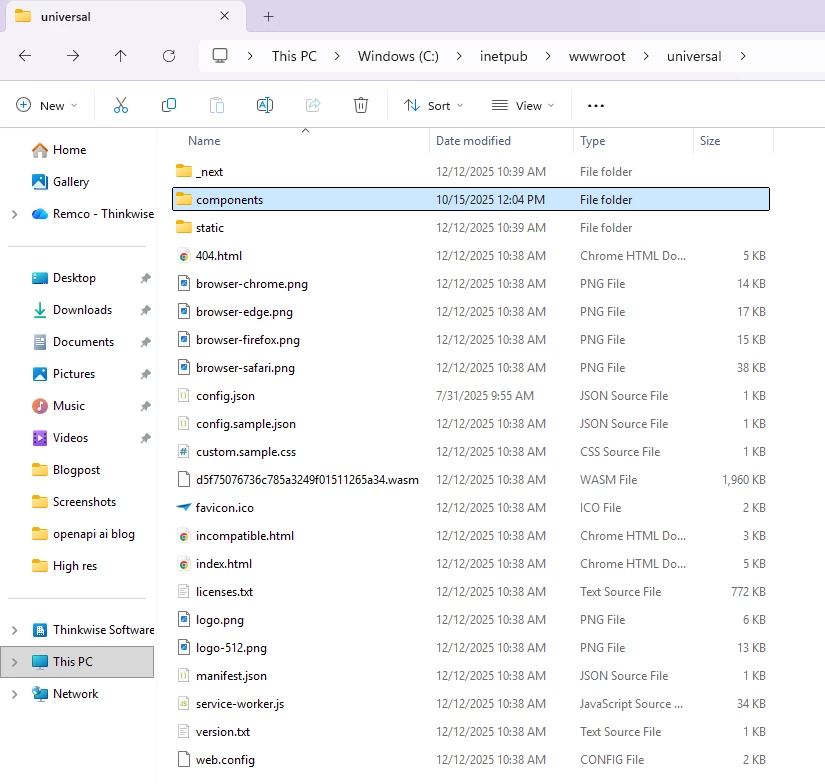Select browser-firefox.png file
This screenshot has height=784, width=825.
[471, 339]
